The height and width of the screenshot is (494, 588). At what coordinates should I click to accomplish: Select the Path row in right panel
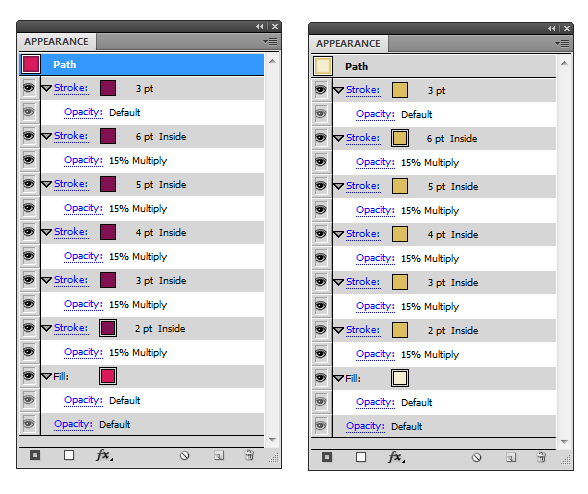434,66
